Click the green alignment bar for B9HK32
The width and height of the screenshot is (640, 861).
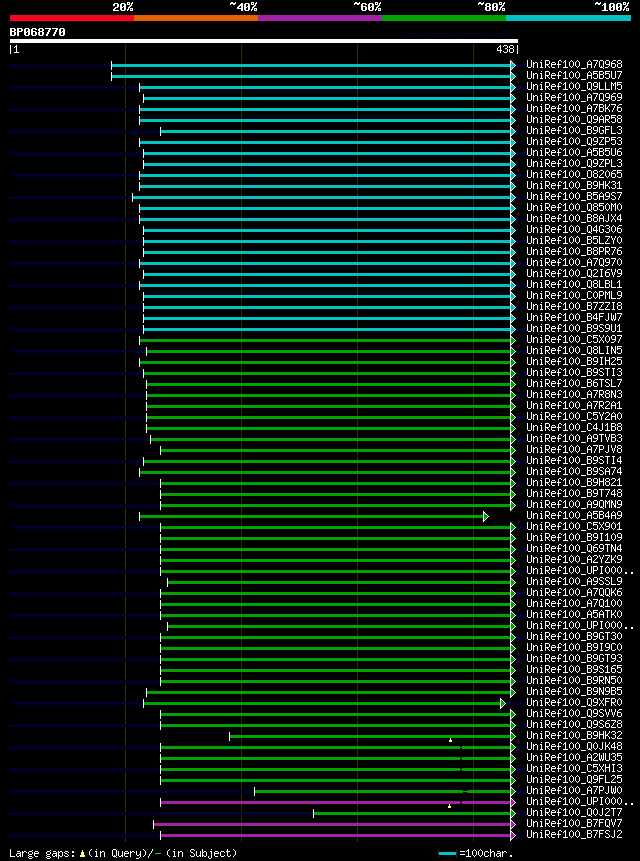point(370,736)
